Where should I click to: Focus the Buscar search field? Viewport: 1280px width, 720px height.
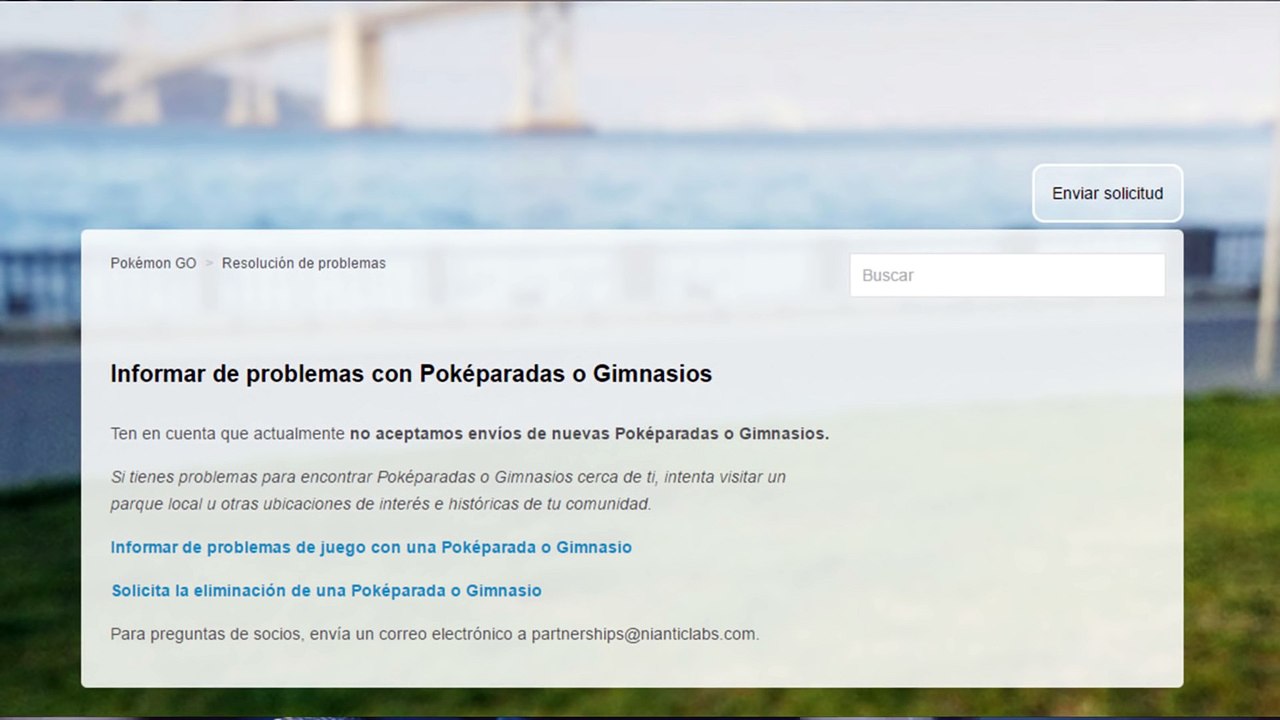(1007, 275)
